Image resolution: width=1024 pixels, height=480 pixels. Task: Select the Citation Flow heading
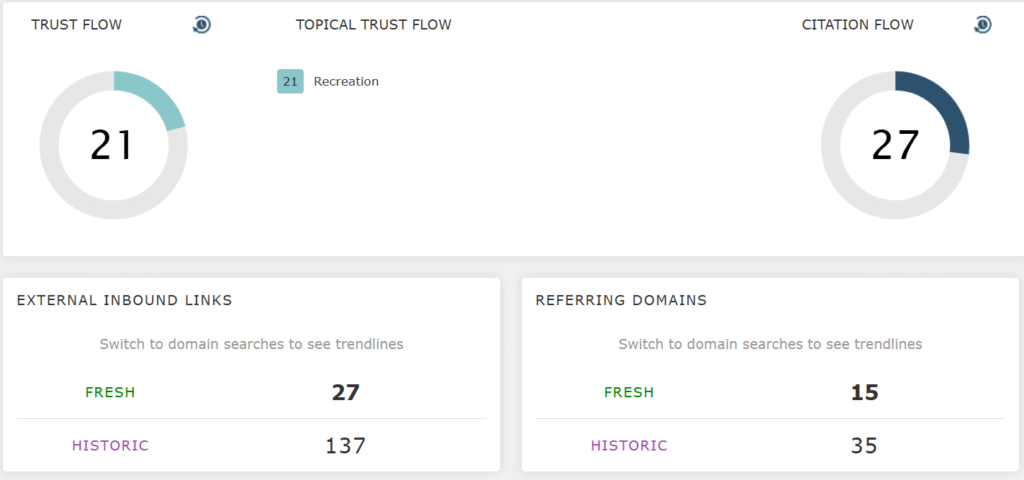coord(858,25)
